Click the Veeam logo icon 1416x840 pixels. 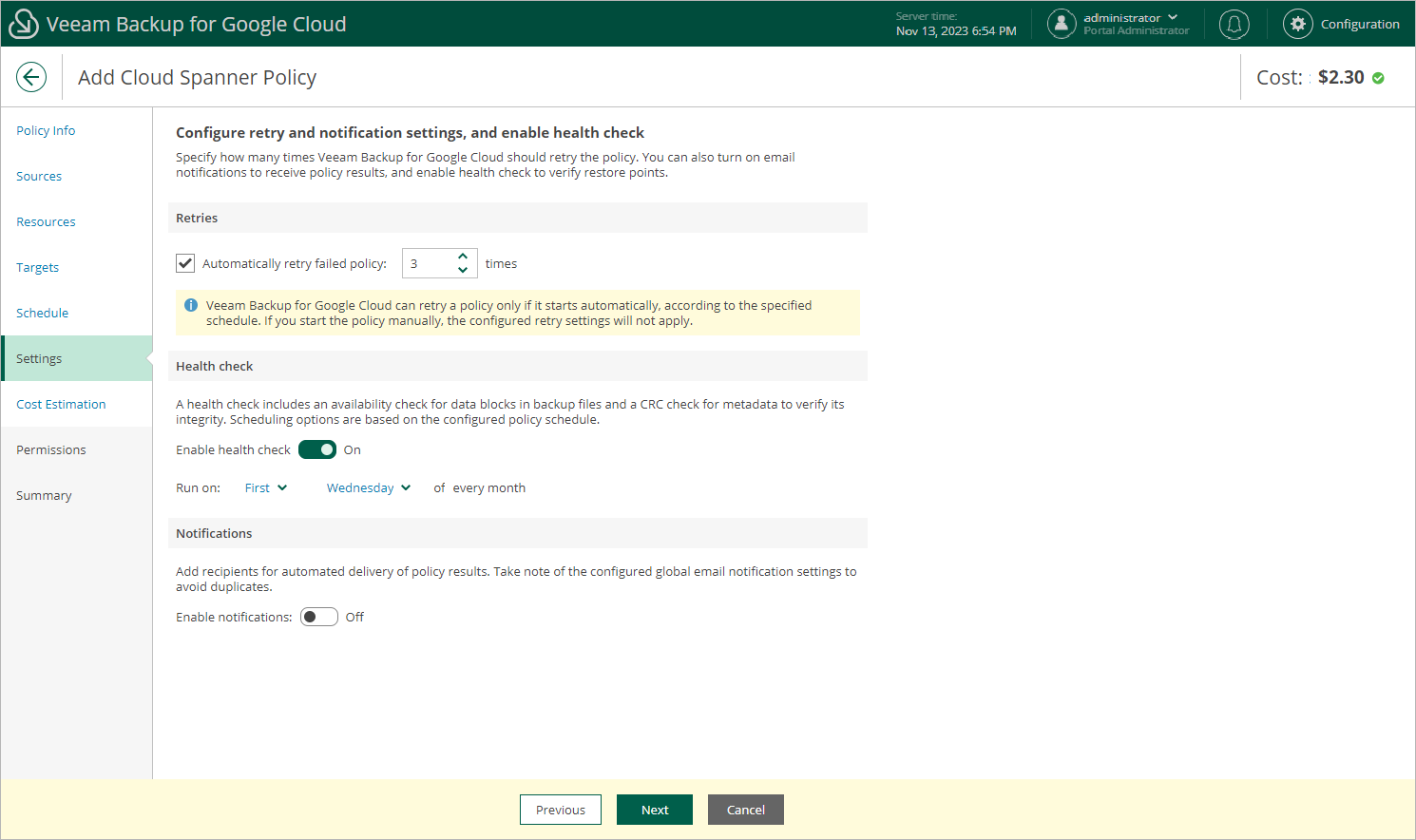pos(23,24)
